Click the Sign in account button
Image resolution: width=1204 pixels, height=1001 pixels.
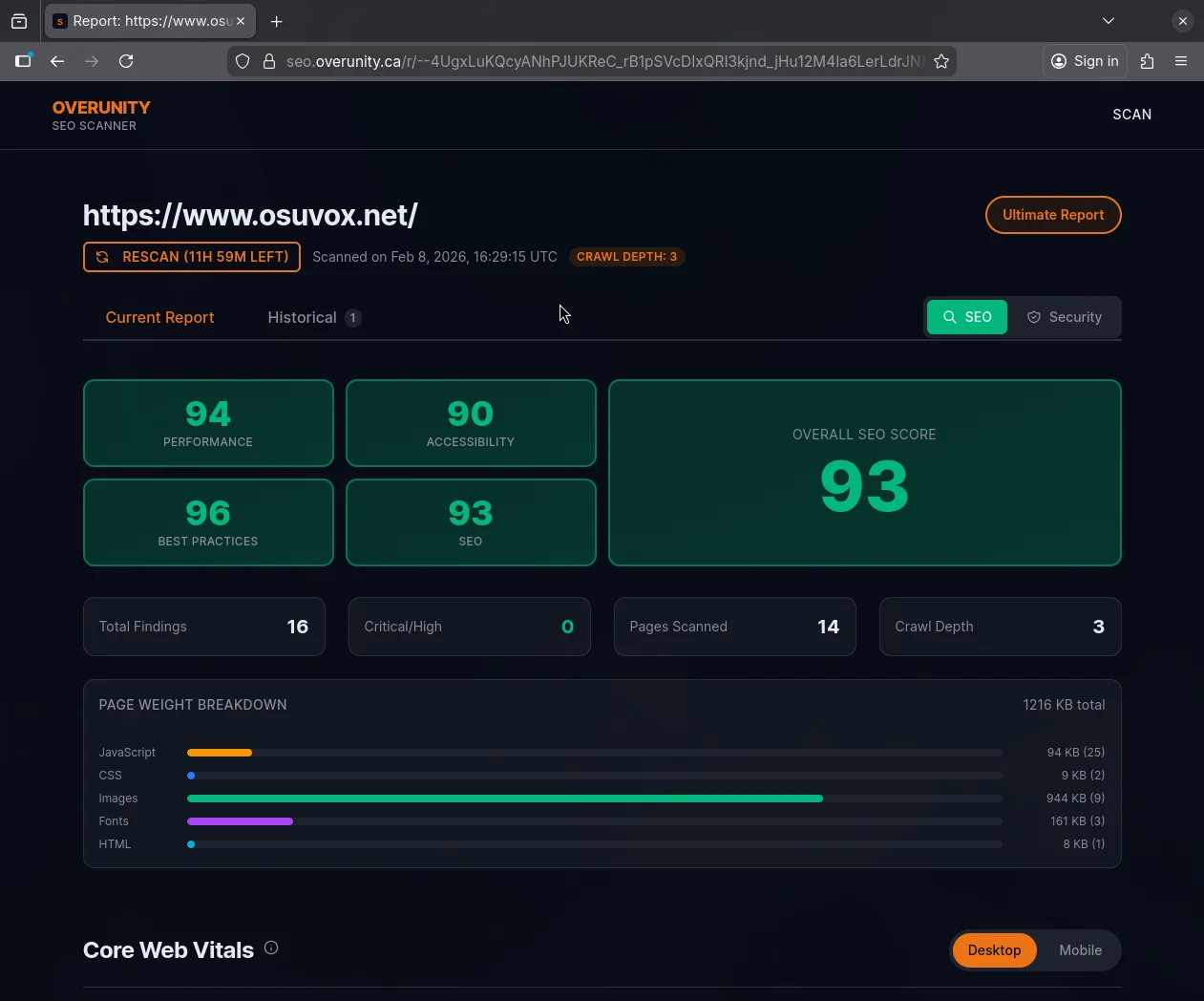[1085, 61]
